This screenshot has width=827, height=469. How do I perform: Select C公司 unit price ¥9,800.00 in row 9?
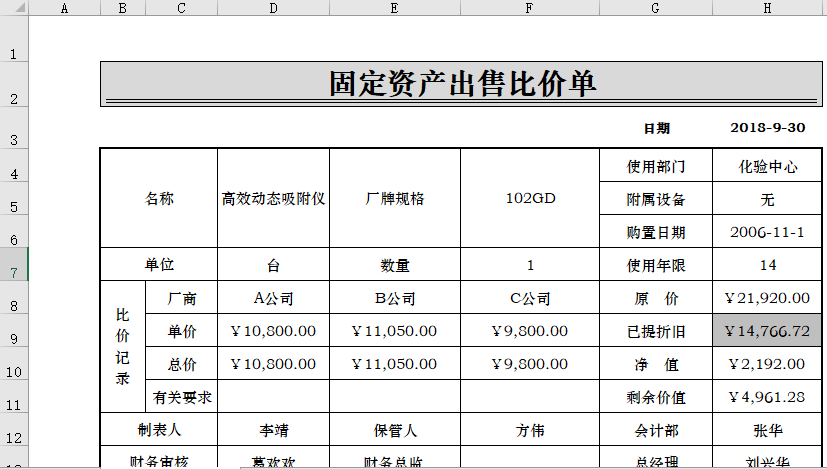click(x=529, y=331)
